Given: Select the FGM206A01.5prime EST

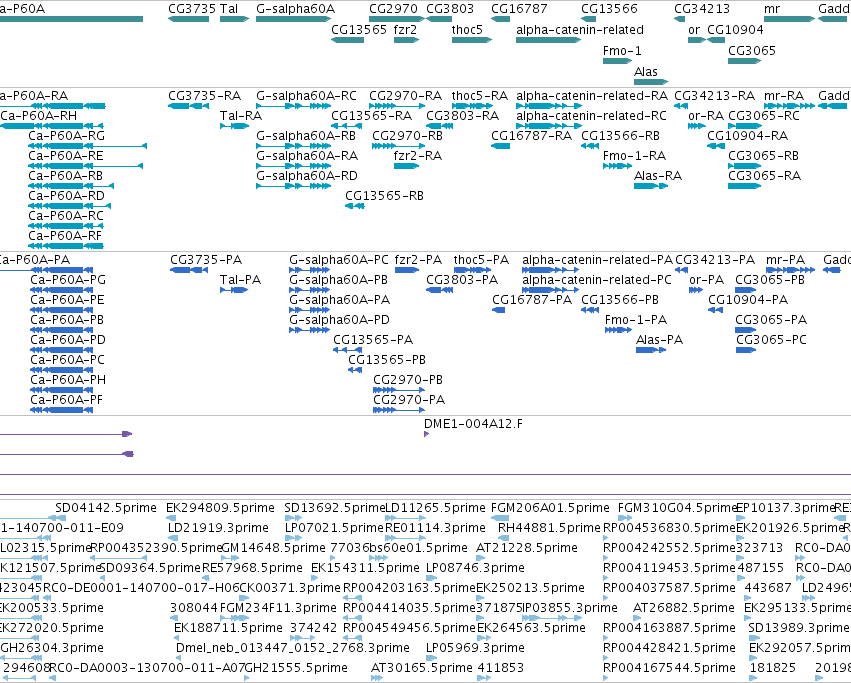Looking at the screenshot, I should [x=500, y=518].
